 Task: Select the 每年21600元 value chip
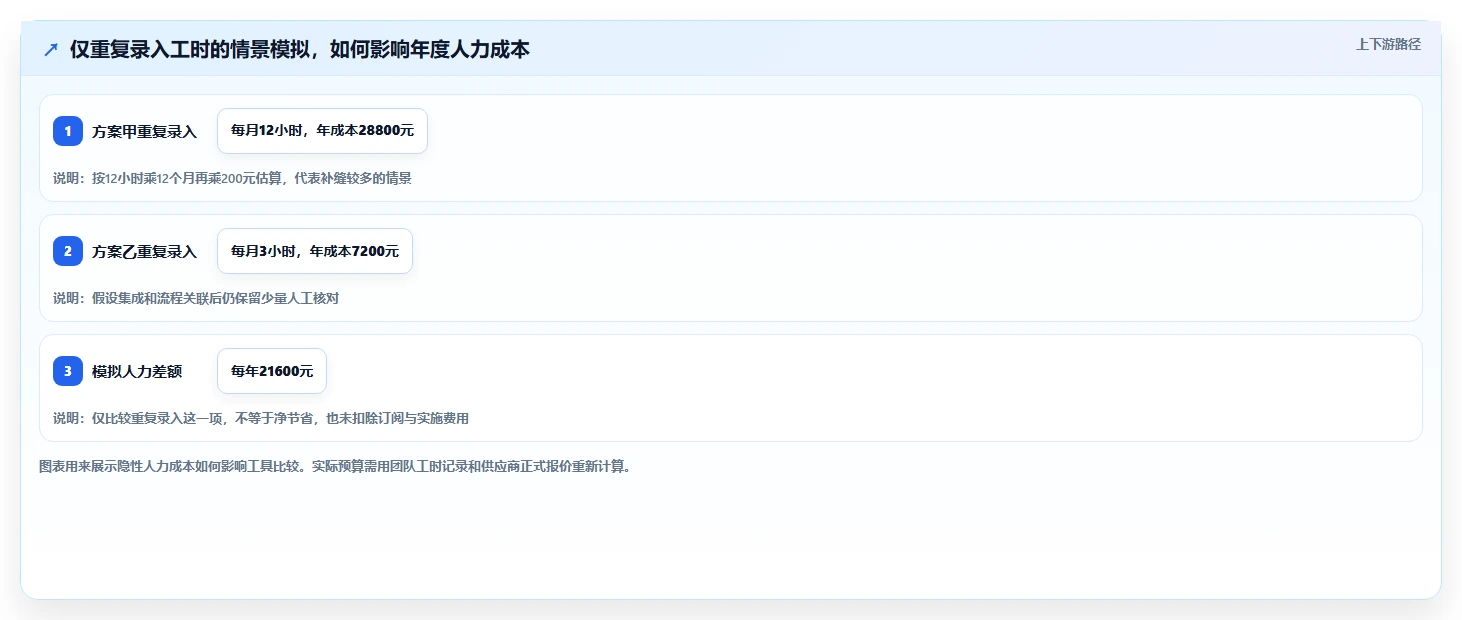coord(272,371)
